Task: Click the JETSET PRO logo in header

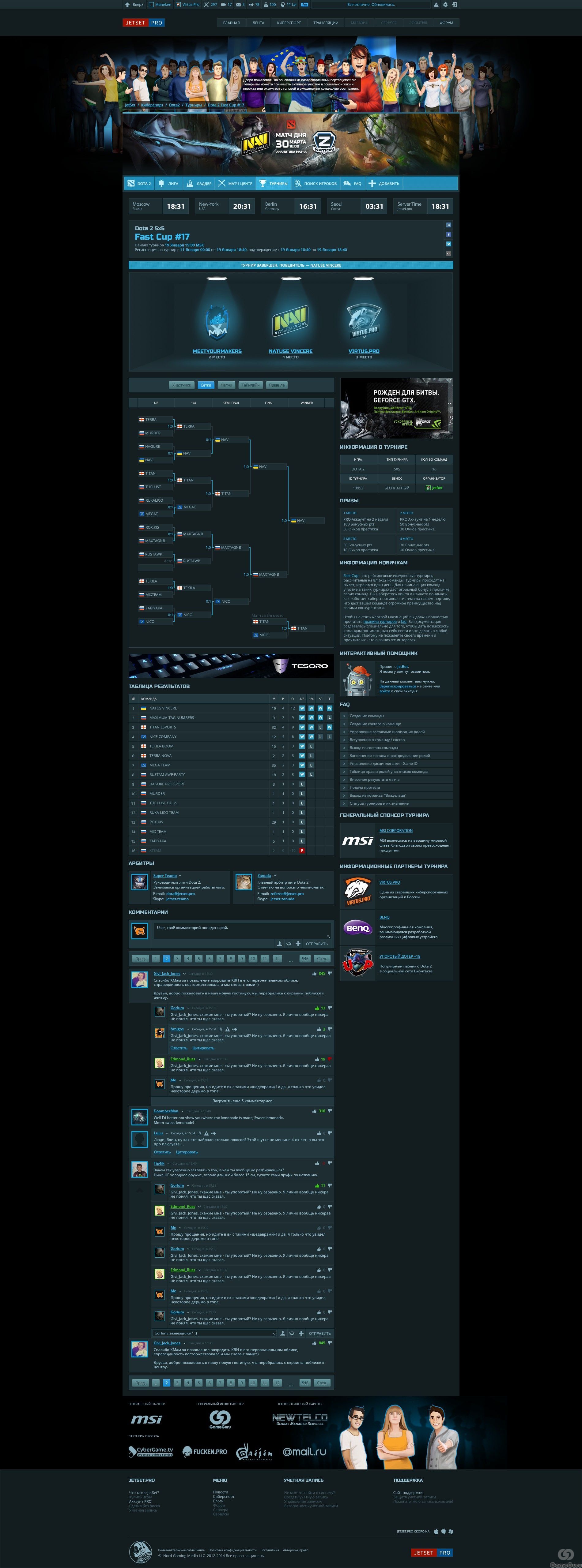Action: 144,23
